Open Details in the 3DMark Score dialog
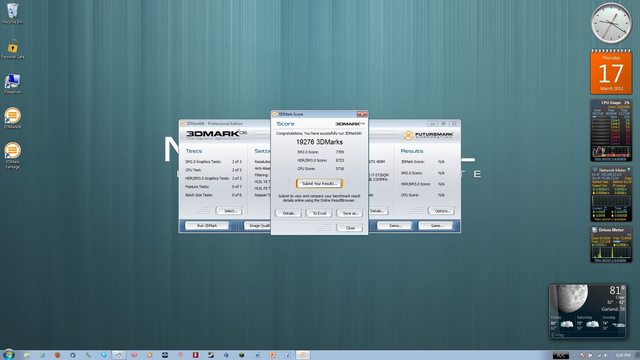The height and width of the screenshot is (360, 640). tap(289, 213)
